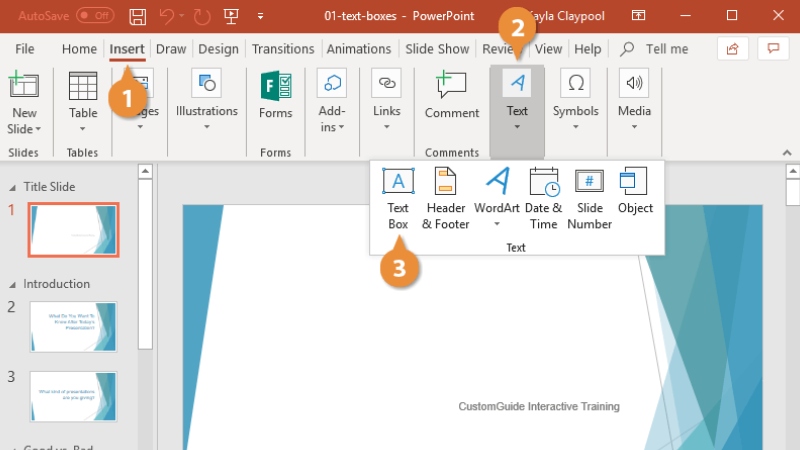Expand the Links dropdown arrow
Image resolution: width=800 pixels, height=450 pixels.
point(387,127)
